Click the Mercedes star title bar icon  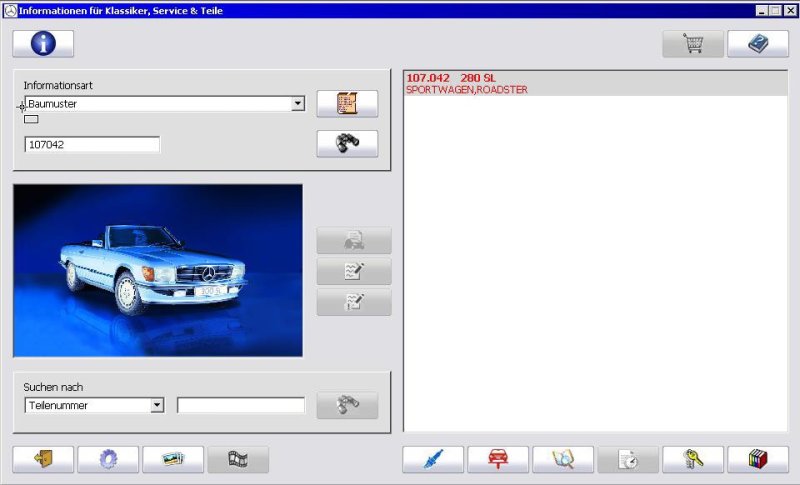coord(10,11)
